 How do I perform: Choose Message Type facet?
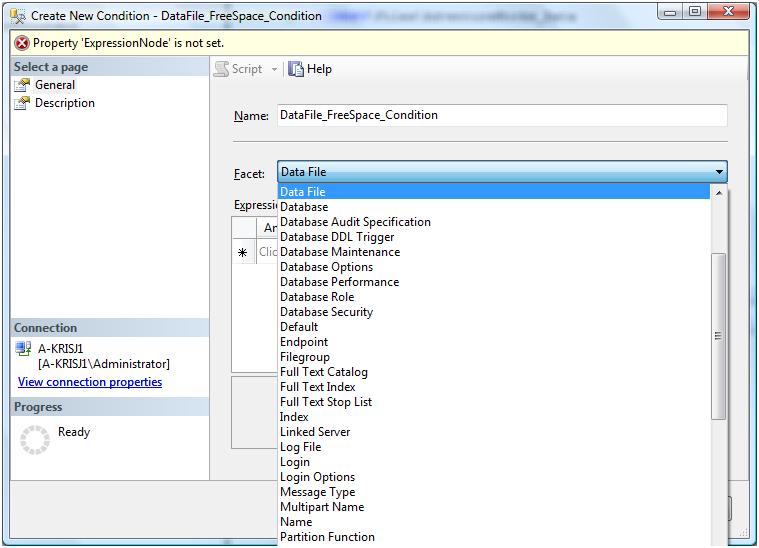click(x=494, y=492)
